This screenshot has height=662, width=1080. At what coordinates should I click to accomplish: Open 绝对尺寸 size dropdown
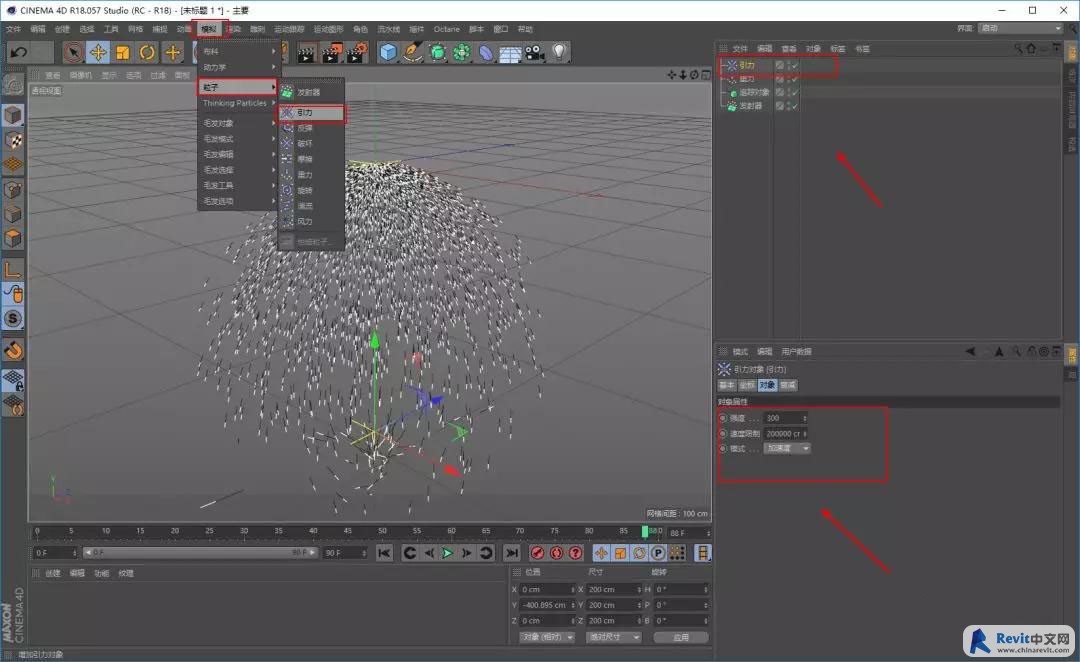[x=613, y=637]
